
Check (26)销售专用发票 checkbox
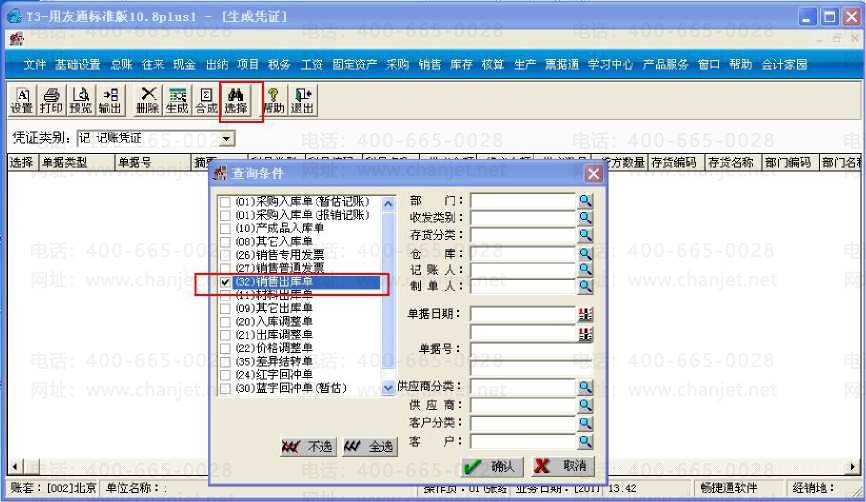point(225,255)
